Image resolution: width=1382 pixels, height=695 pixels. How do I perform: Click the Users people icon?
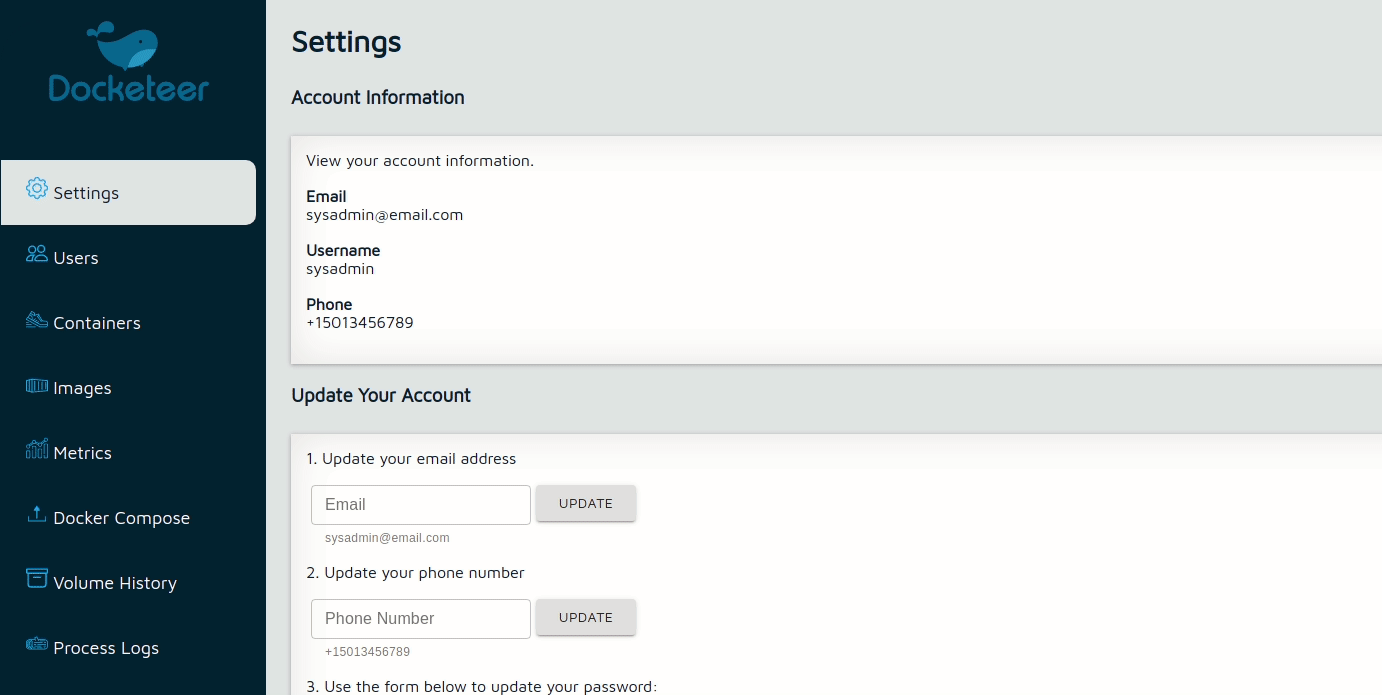click(x=37, y=254)
